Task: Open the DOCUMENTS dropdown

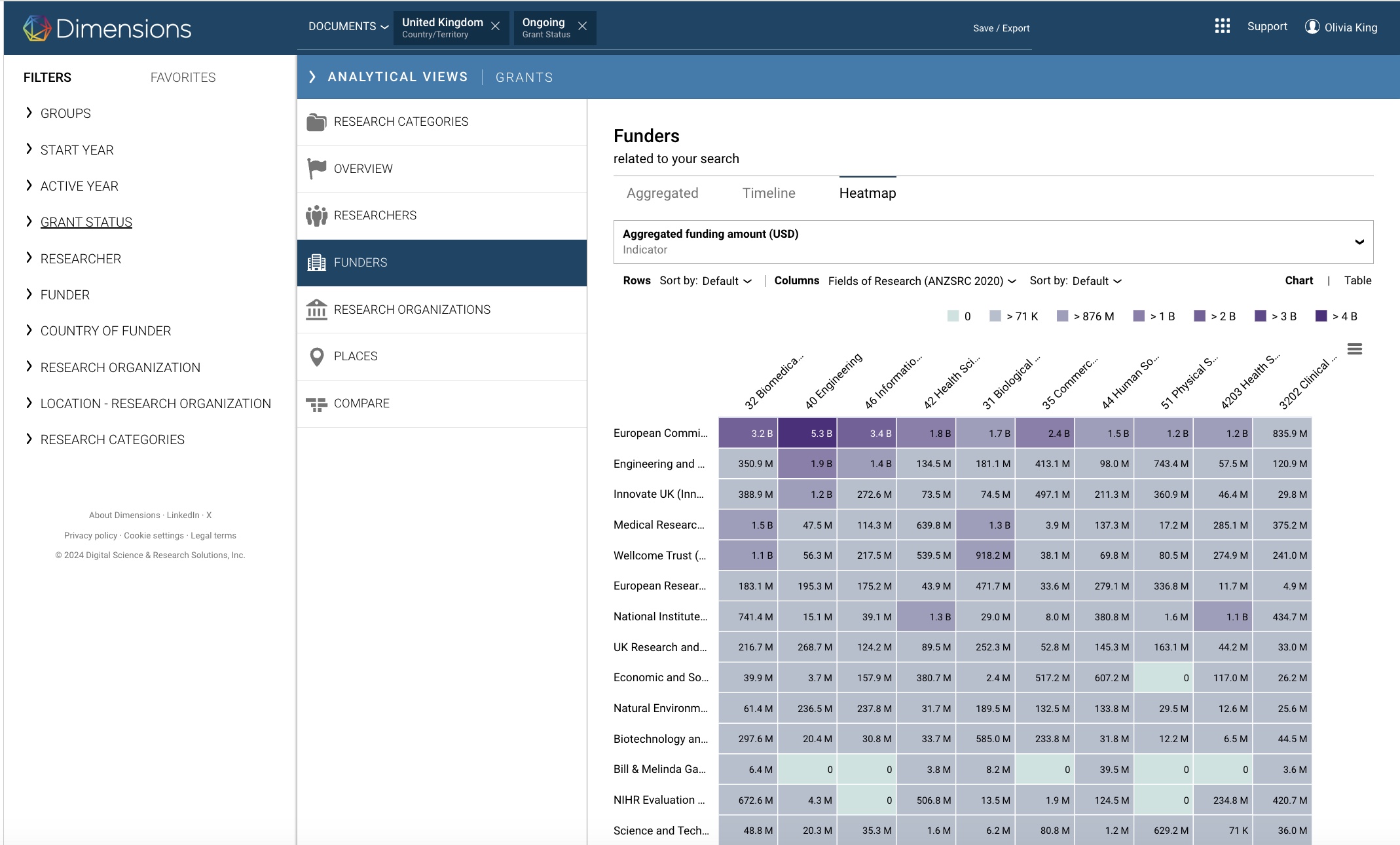Action: (348, 26)
